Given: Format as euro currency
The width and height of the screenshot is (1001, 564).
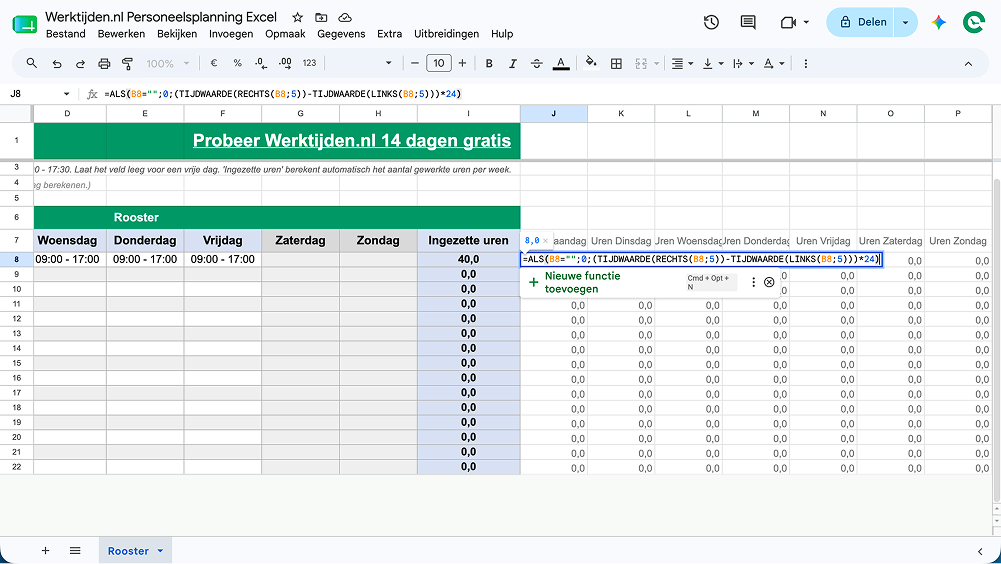Looking at the screenshot, I should [x=214, y=63].
